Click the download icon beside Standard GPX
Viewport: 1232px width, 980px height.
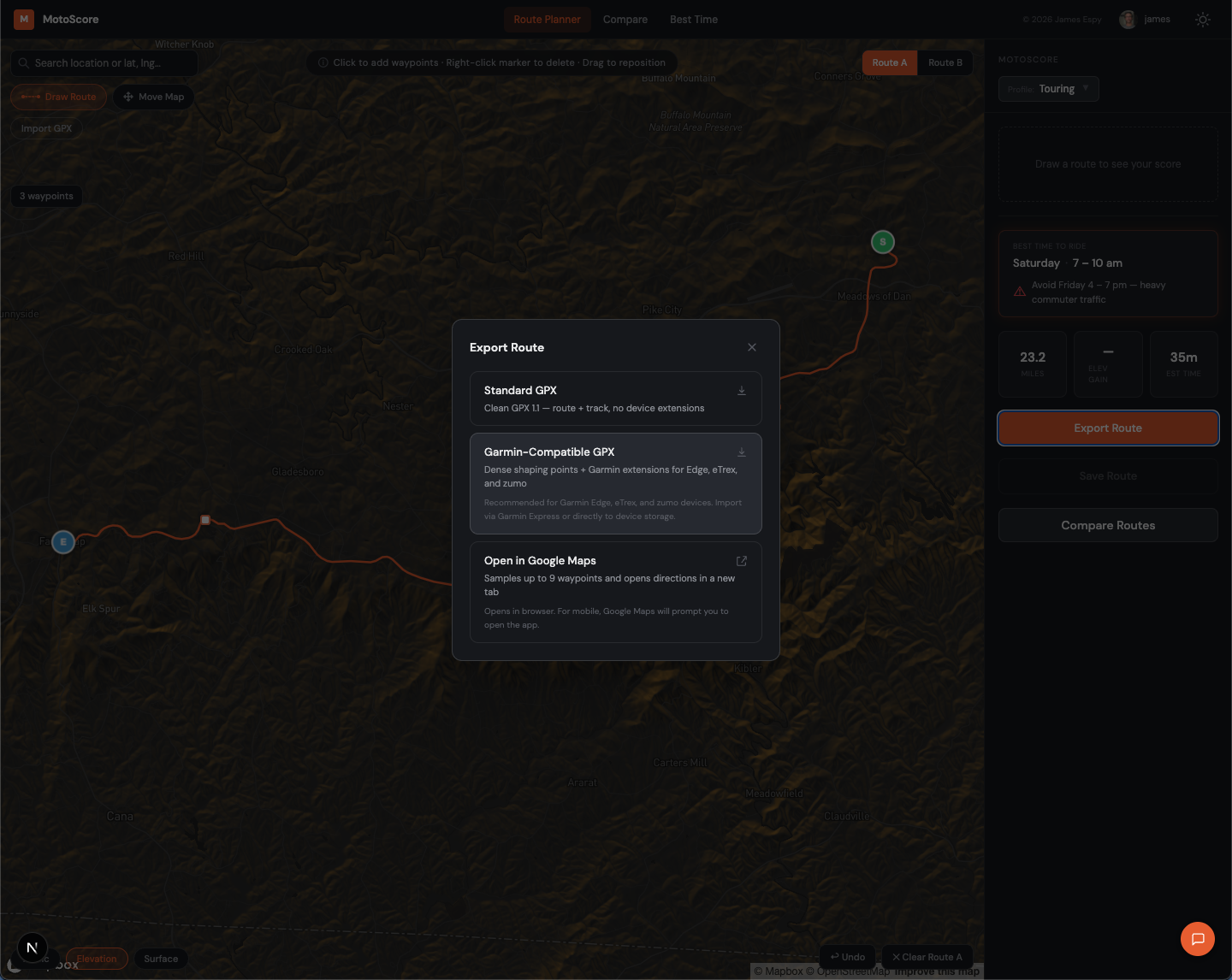[742, 390]
